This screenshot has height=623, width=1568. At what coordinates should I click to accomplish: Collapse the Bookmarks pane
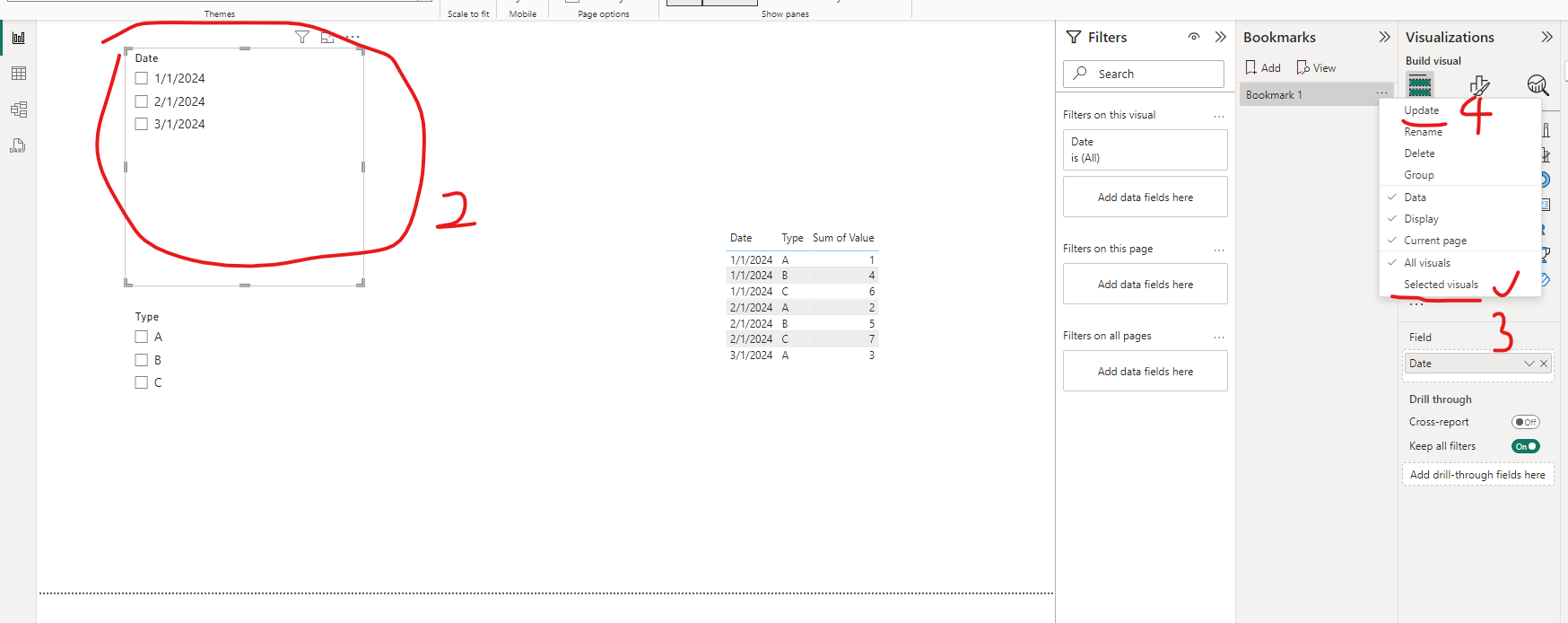click(1384, 37)
